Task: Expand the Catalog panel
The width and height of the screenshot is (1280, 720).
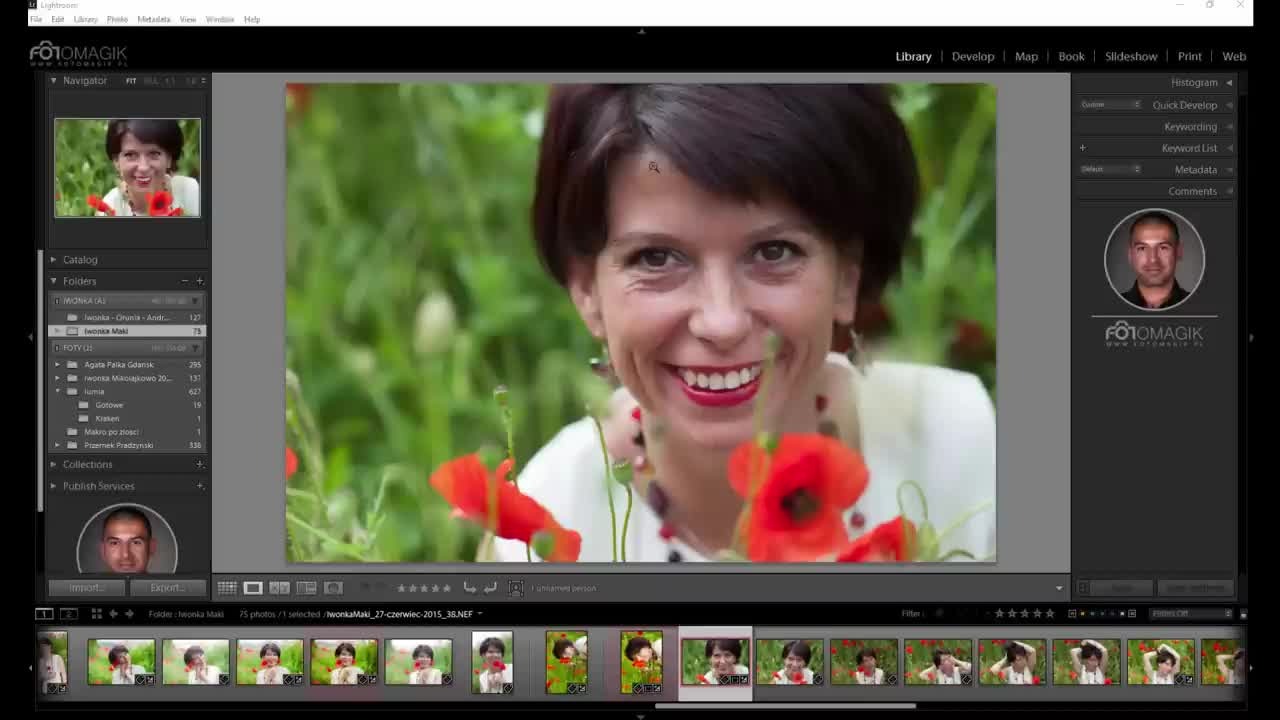Action: (80, 260)
